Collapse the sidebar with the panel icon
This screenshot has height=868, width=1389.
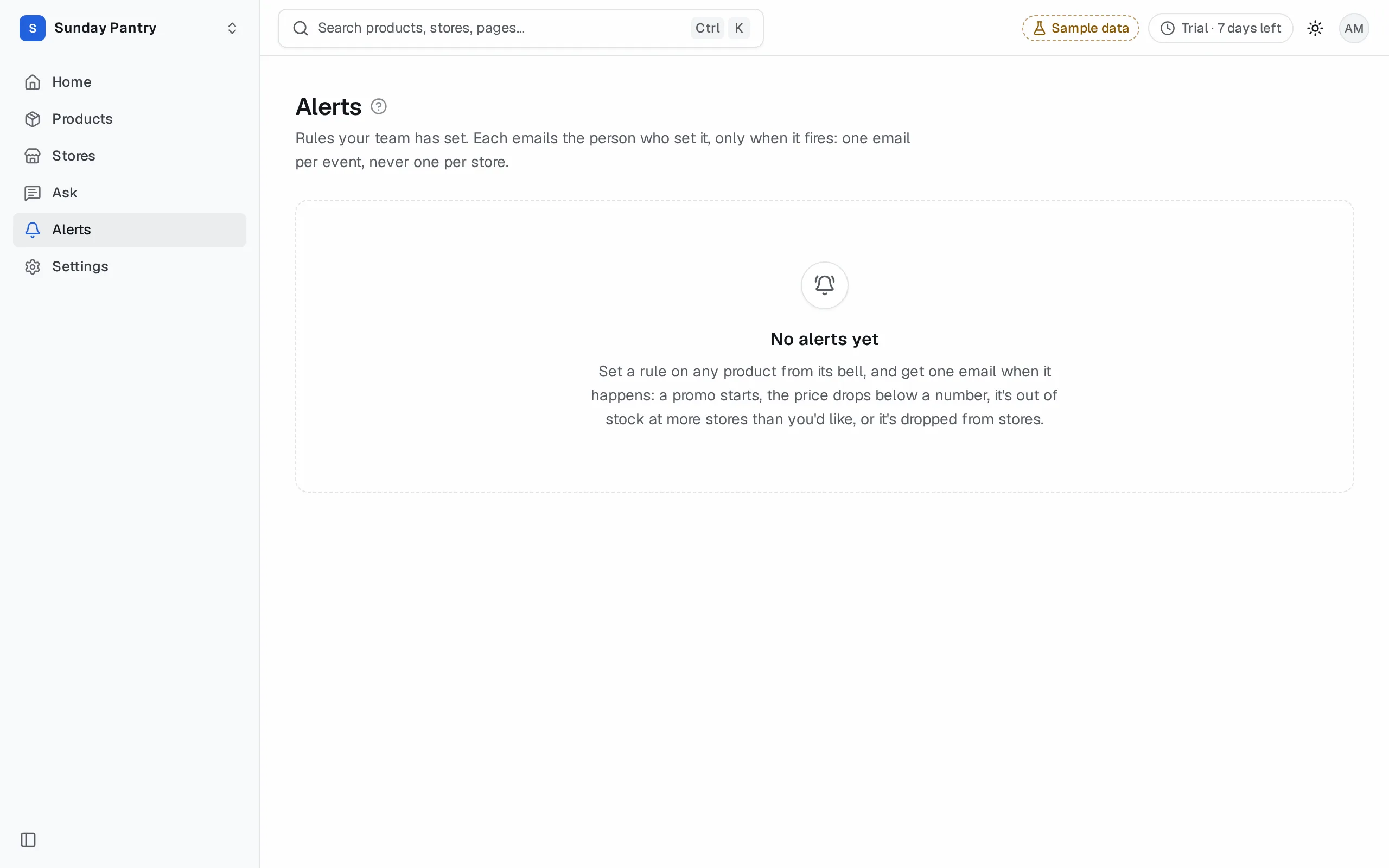(x=28, y=840)
